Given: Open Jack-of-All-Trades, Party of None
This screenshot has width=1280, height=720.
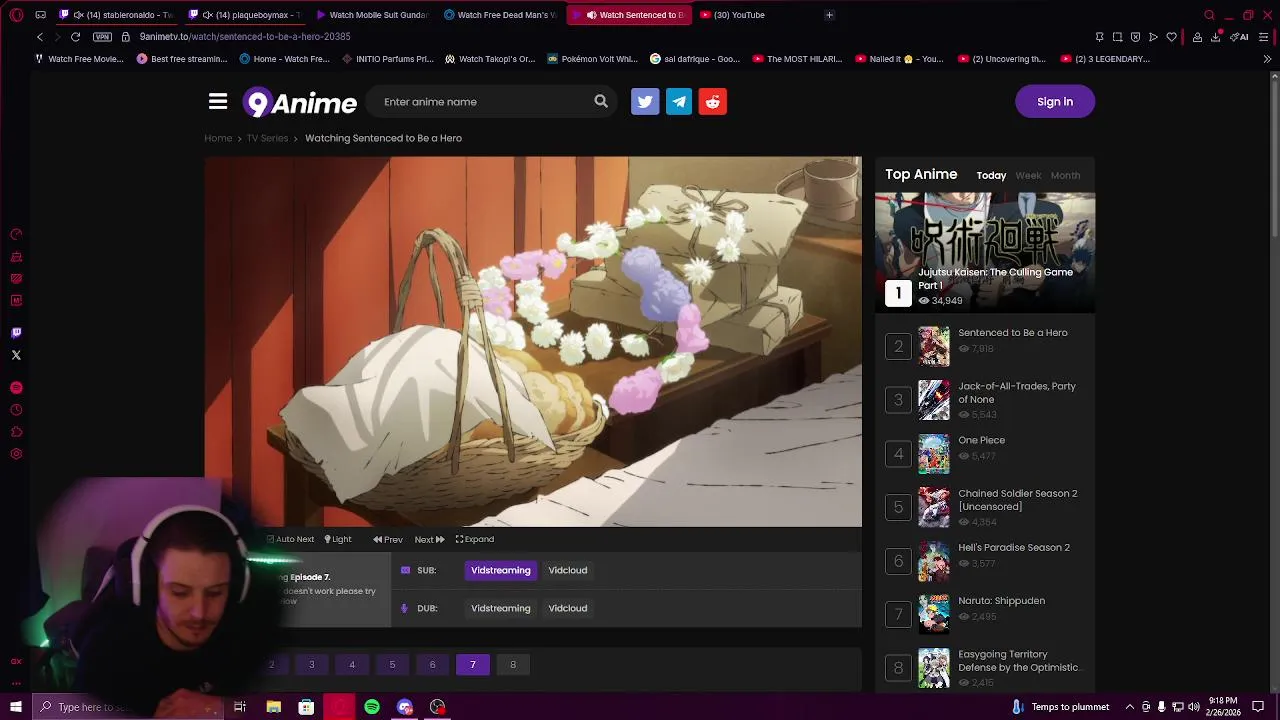Looking at the screenshot, I should tap(1017, 393).
